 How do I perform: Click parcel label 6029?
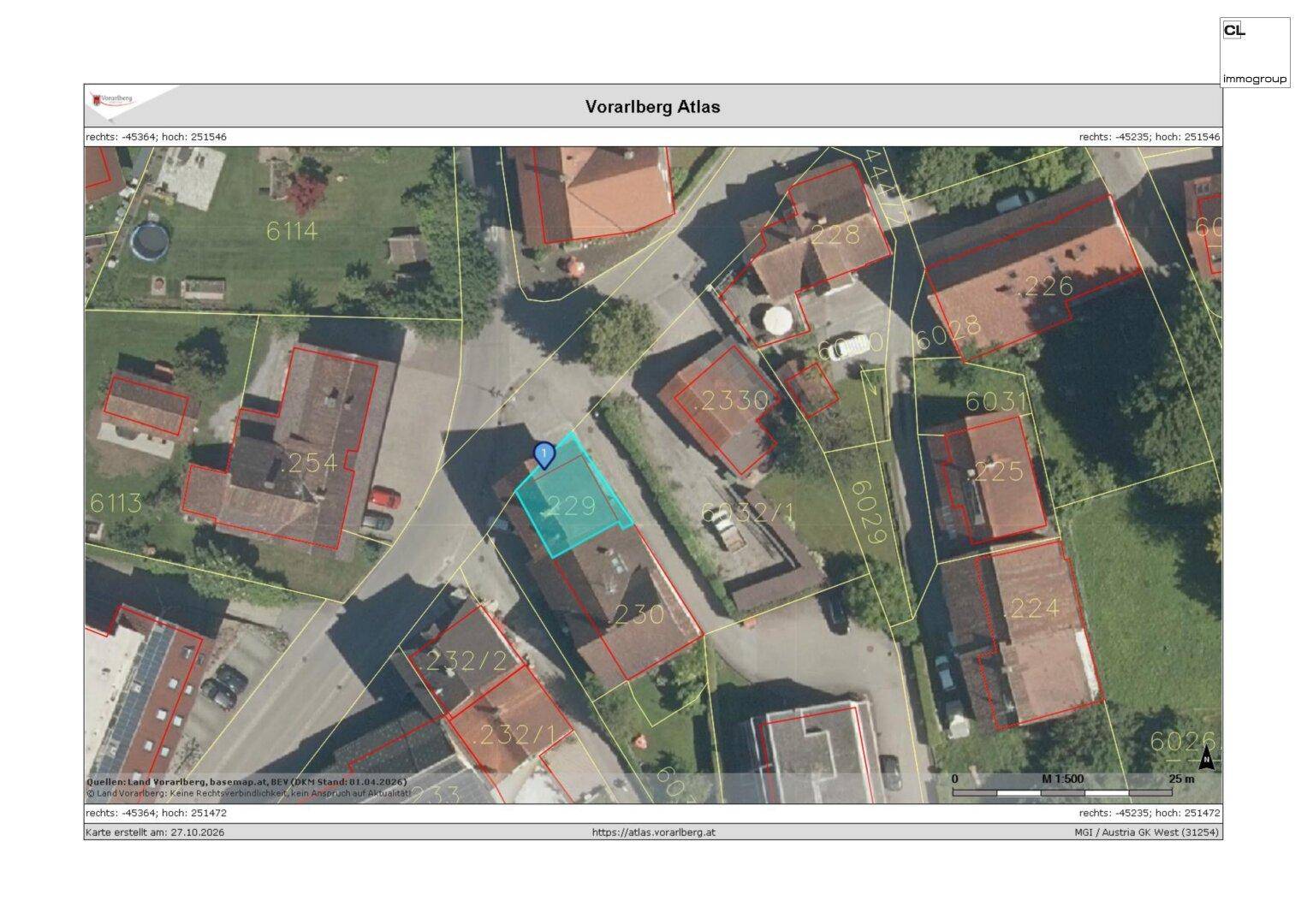(867, 512)
